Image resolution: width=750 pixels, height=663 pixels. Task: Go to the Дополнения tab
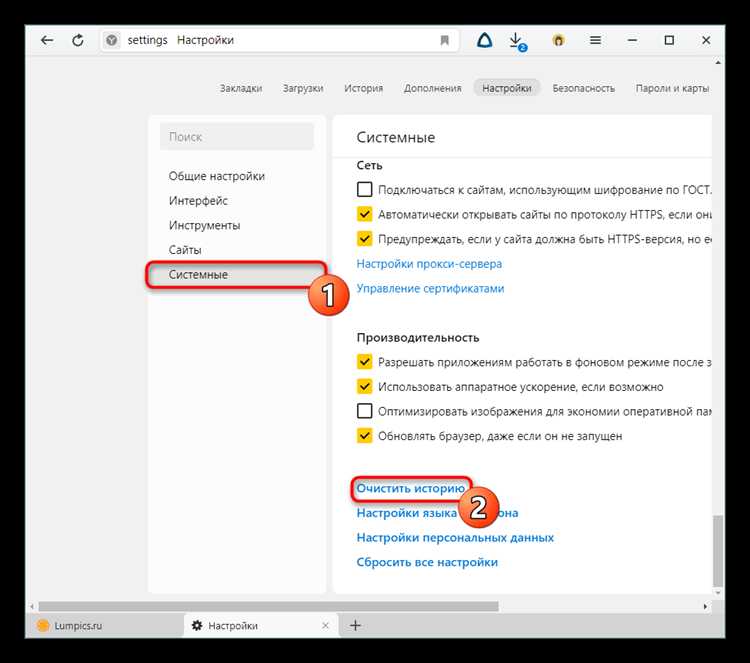tap(432, 88)
